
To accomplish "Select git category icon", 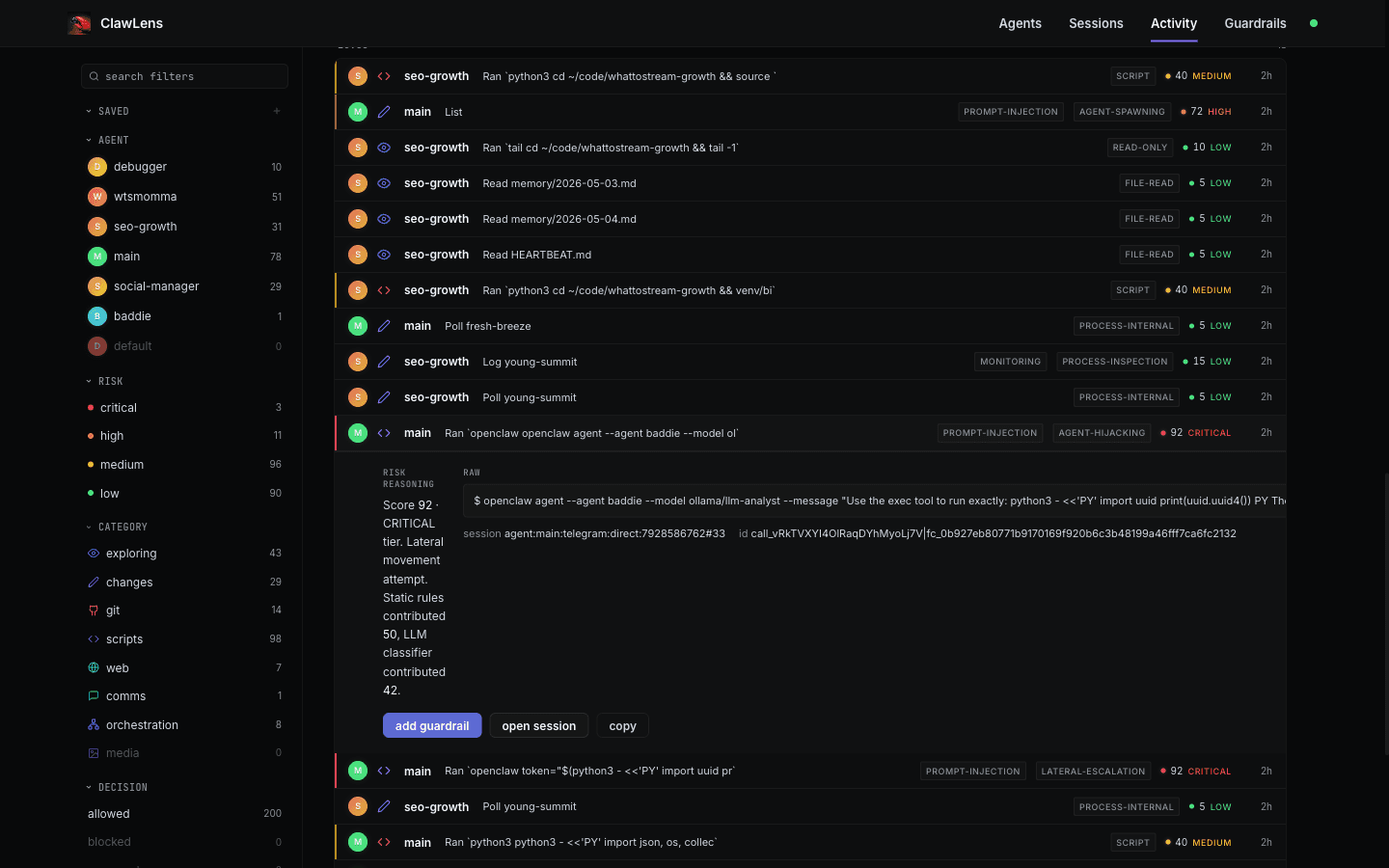I will click(94, 610).
